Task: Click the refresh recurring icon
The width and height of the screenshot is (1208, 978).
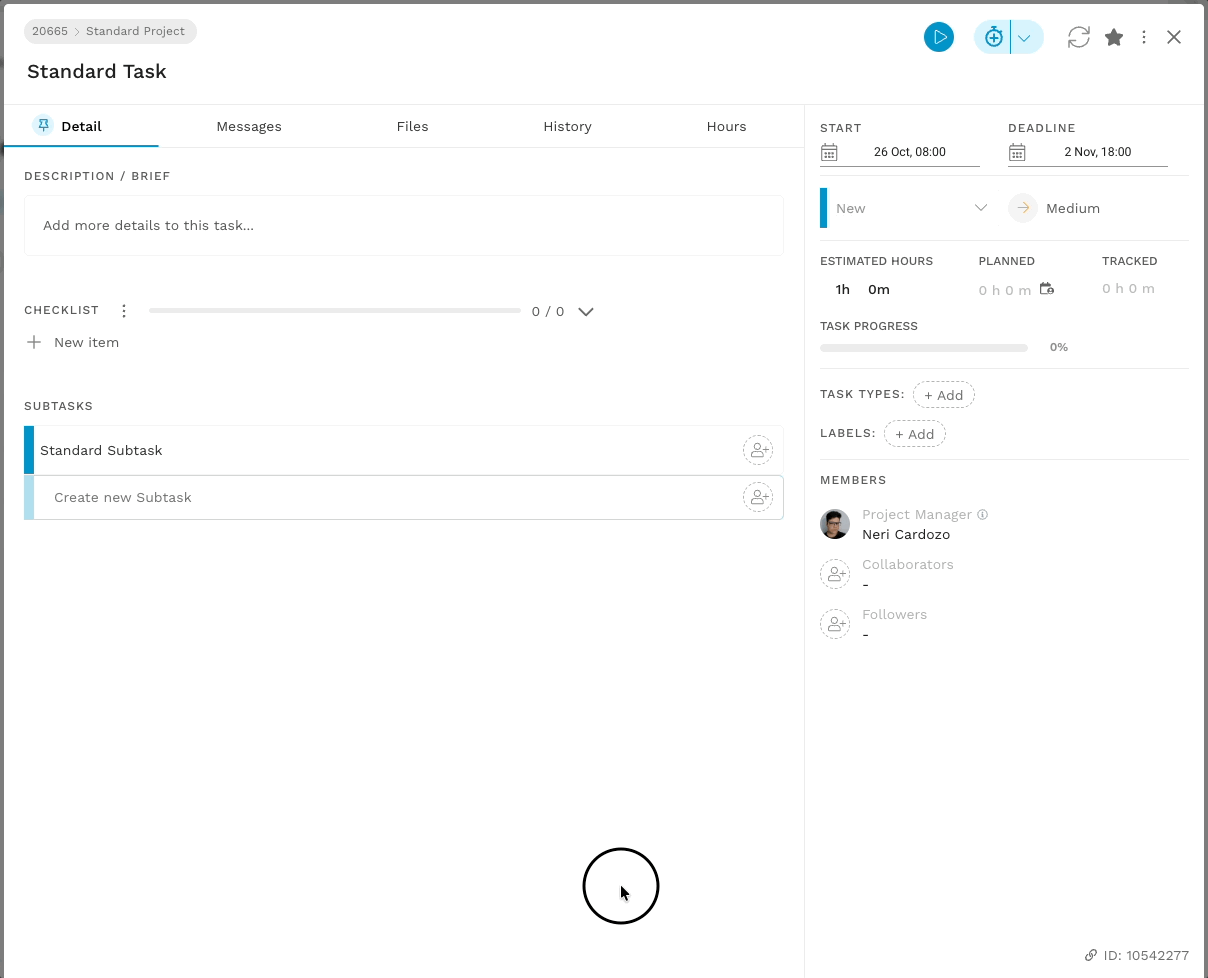Action: [1078, 38]
